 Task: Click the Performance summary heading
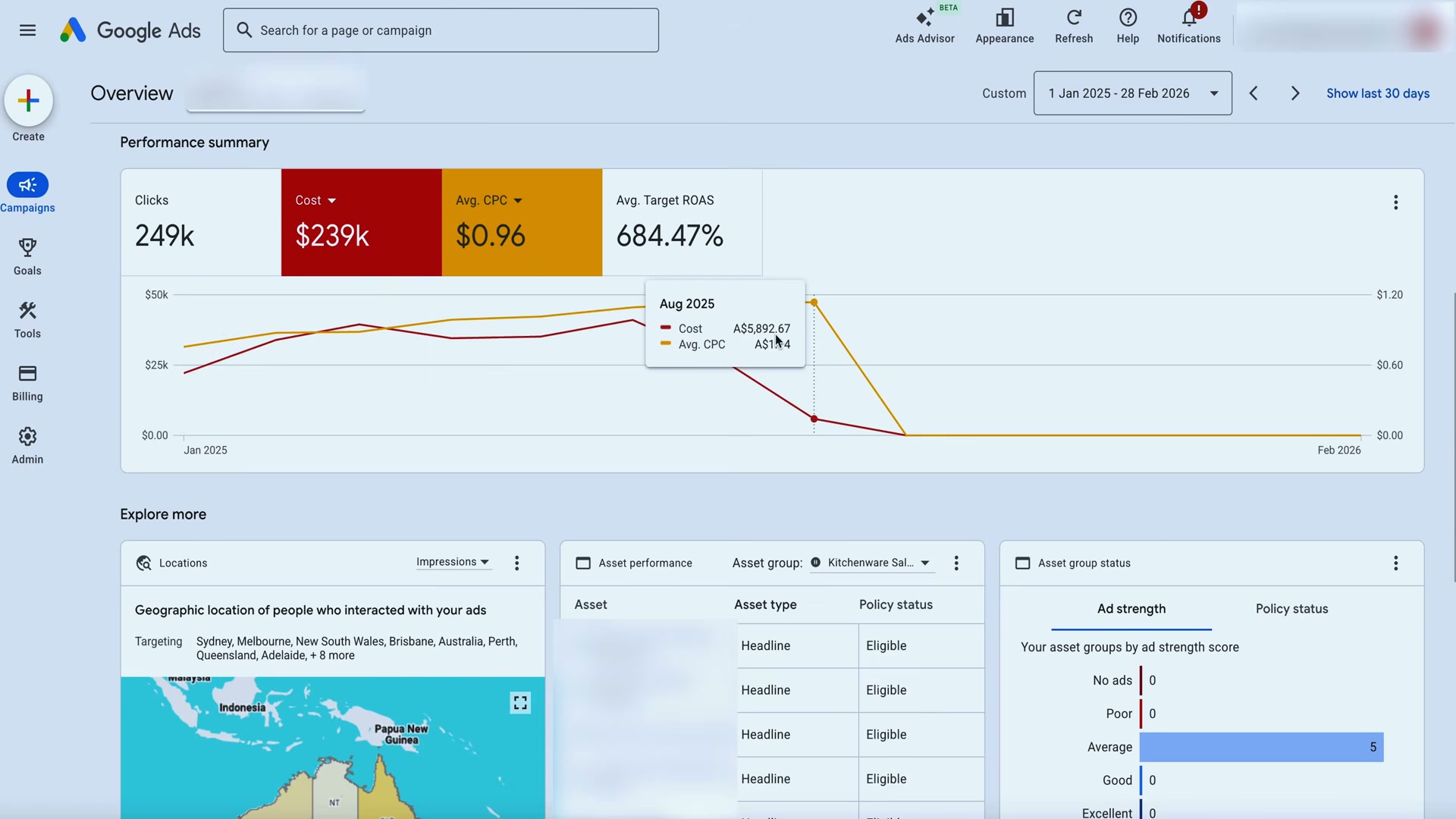[x=194, y=143]
